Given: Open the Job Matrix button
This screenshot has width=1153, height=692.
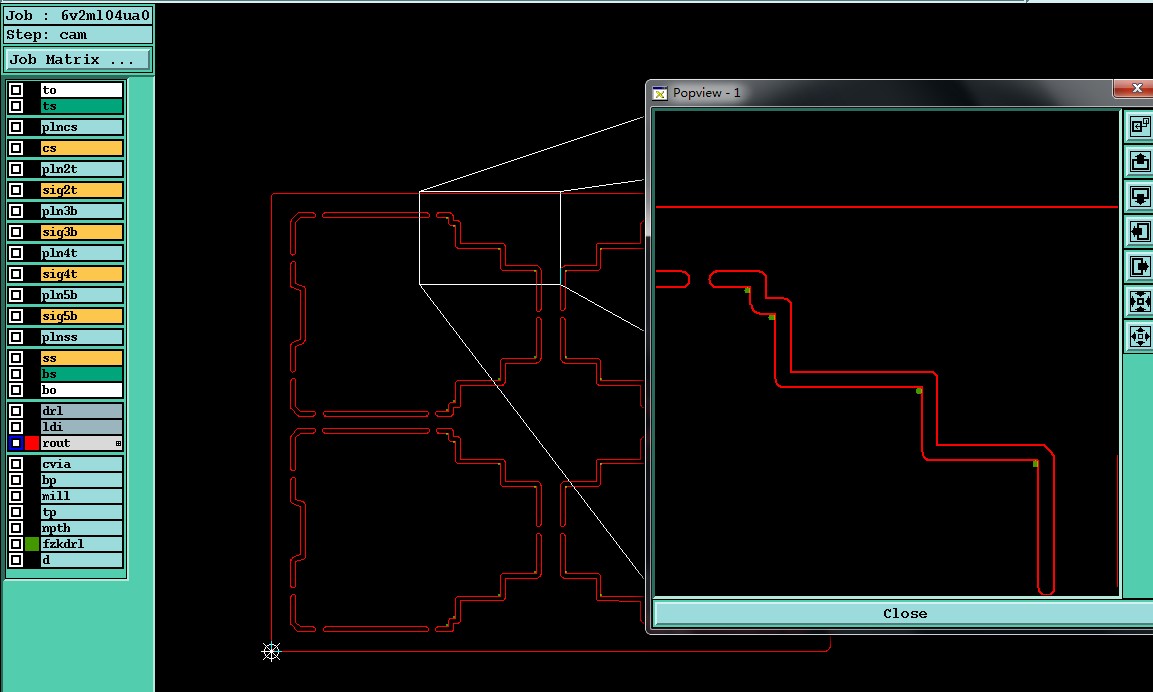Looking at the screenshot, I should tap(78, 60).
